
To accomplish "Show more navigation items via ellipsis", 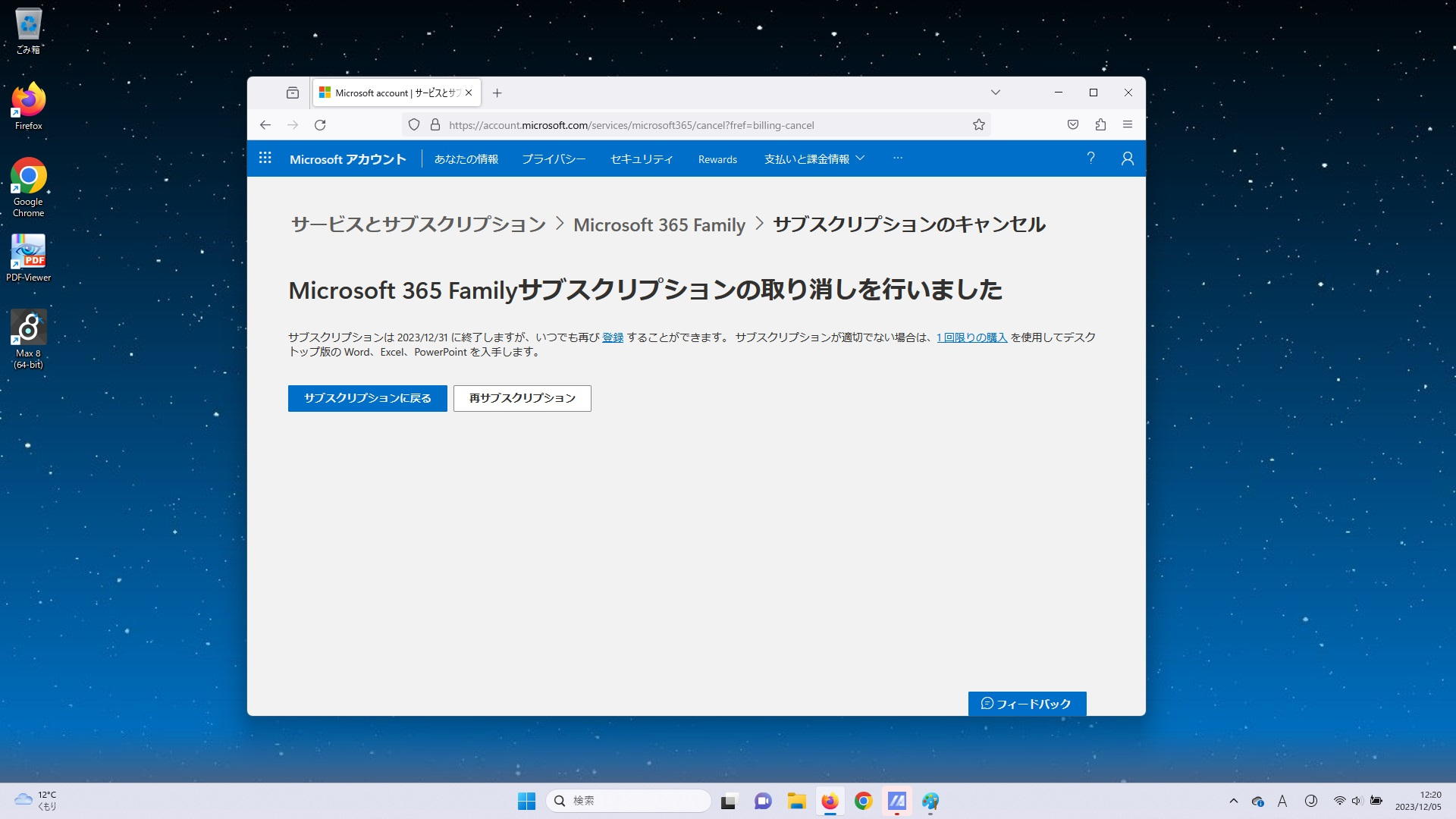I will (x=898, y=158).
